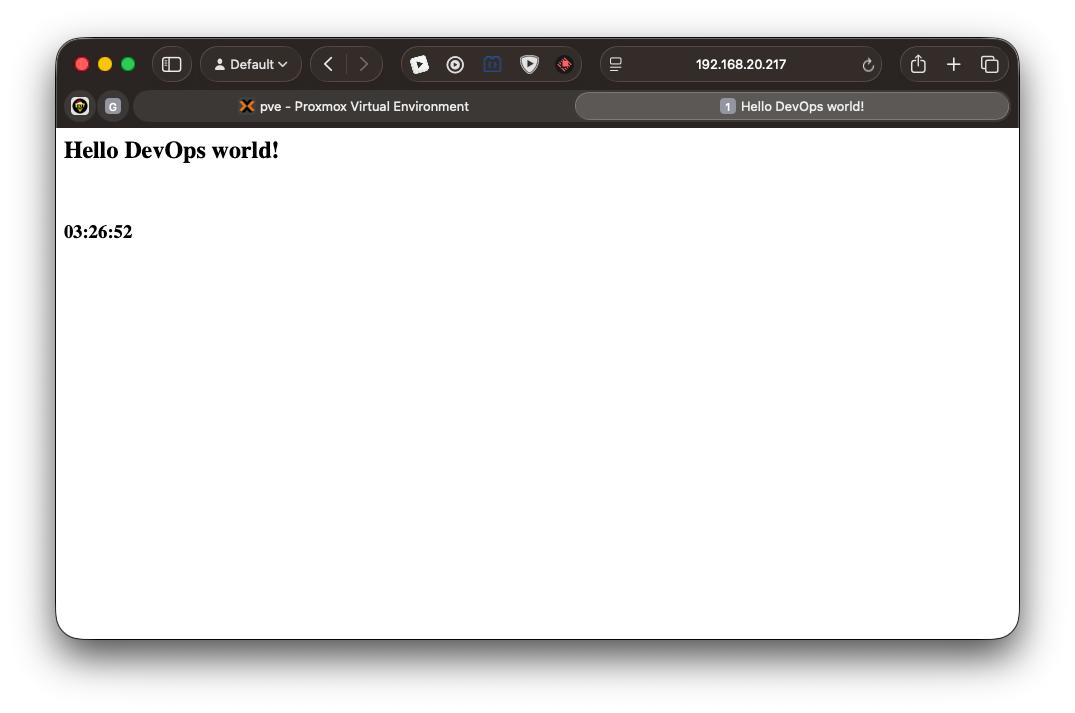Screen dimensions: 1075x713
Task: Click the 03:26:52 time text
Action: (x=98, y=232)
